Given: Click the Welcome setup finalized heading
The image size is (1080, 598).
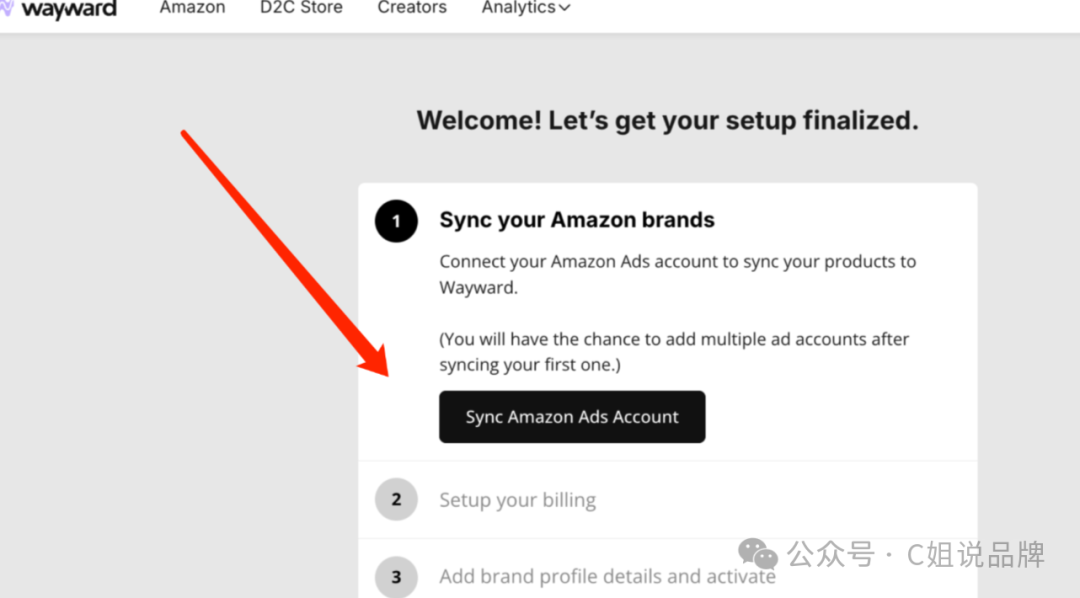Looking at the screenshot, I should 667,121.
